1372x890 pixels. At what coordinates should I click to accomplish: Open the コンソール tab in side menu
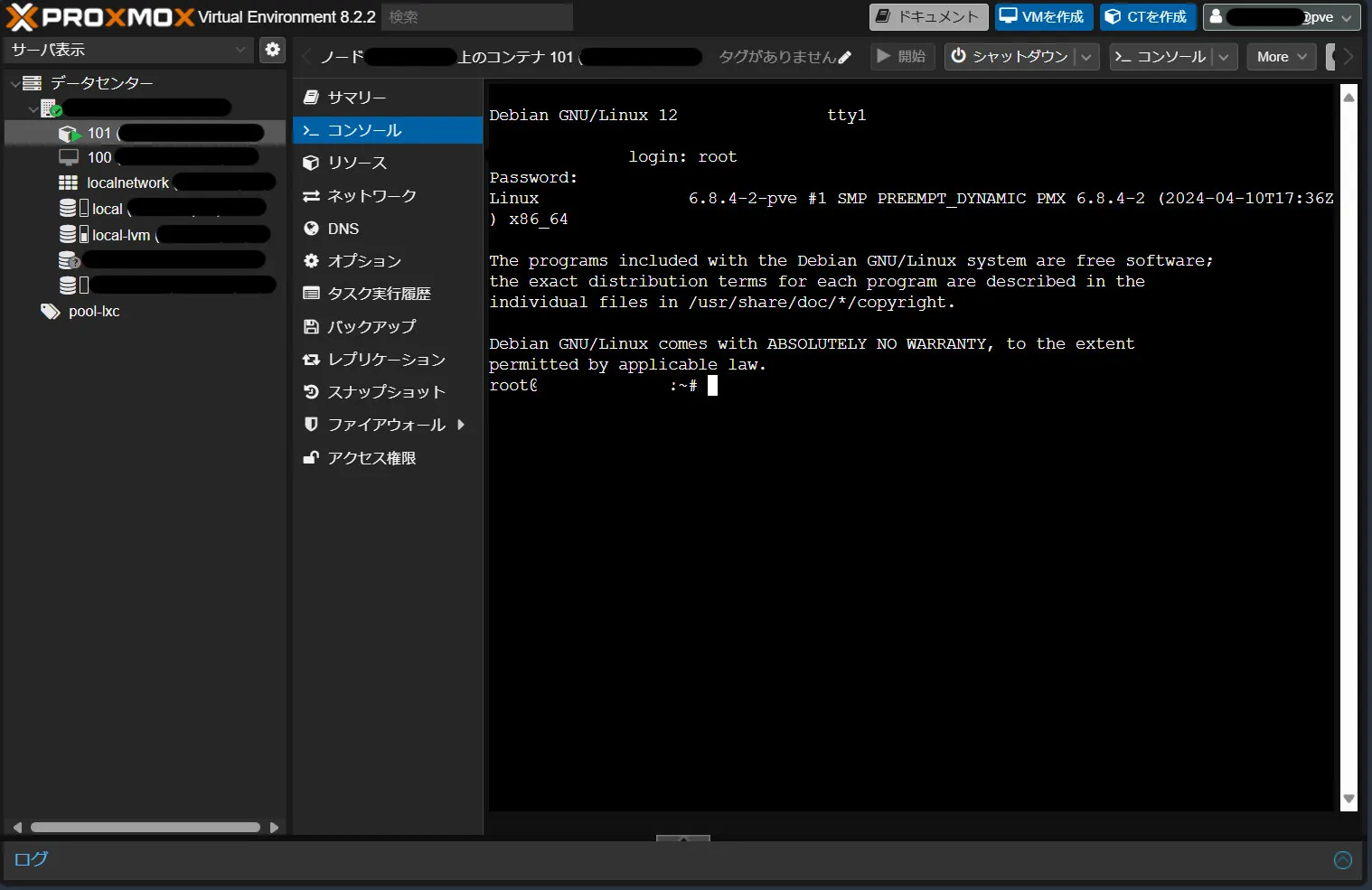pyautogui.click(x=388, y=130)
